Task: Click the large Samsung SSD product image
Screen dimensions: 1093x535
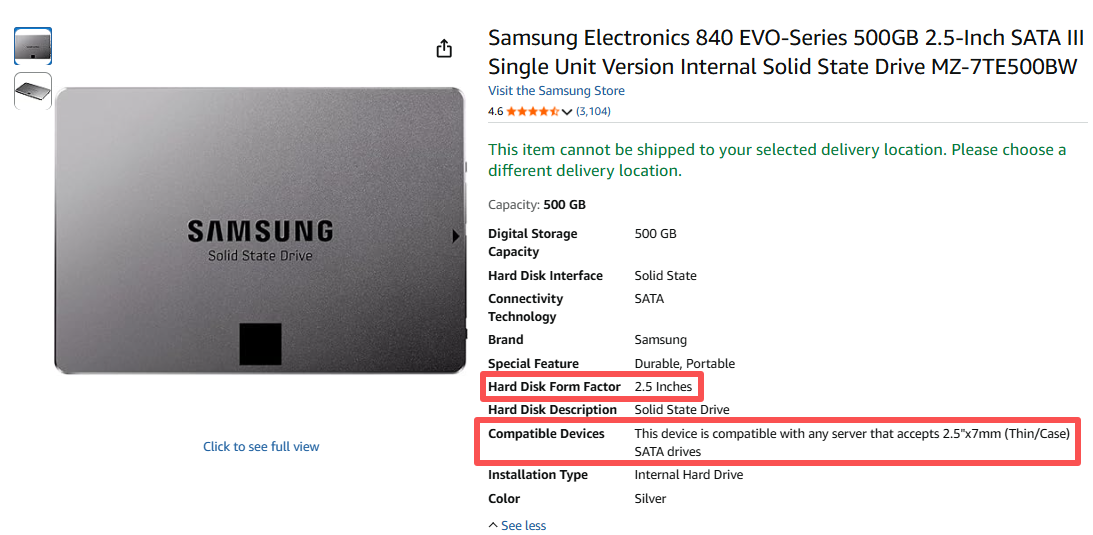Action: (260, 231)
